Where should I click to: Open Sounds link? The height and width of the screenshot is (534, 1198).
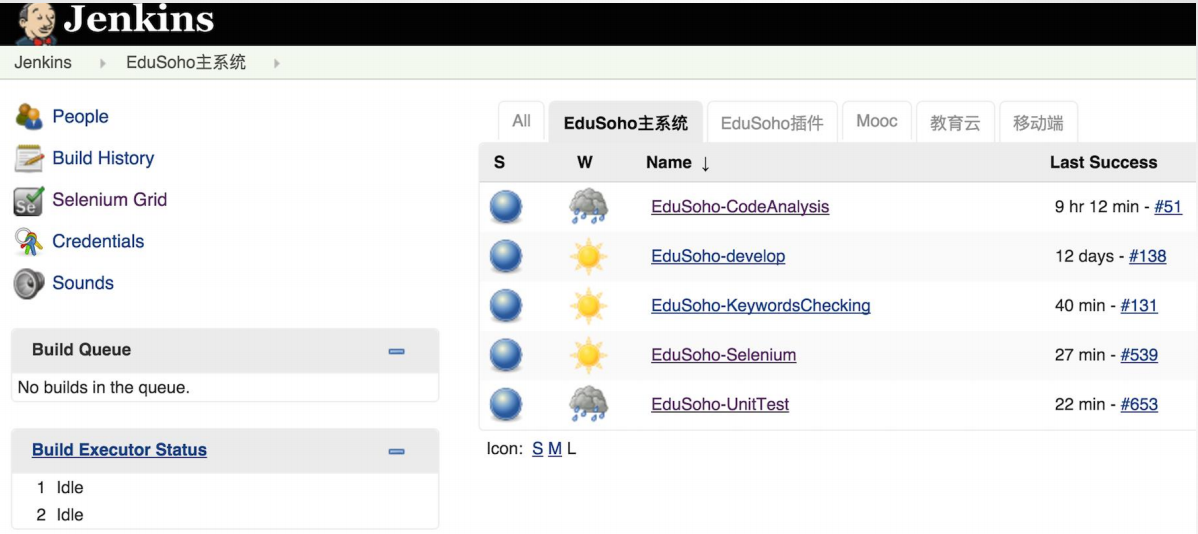[83, 283]
